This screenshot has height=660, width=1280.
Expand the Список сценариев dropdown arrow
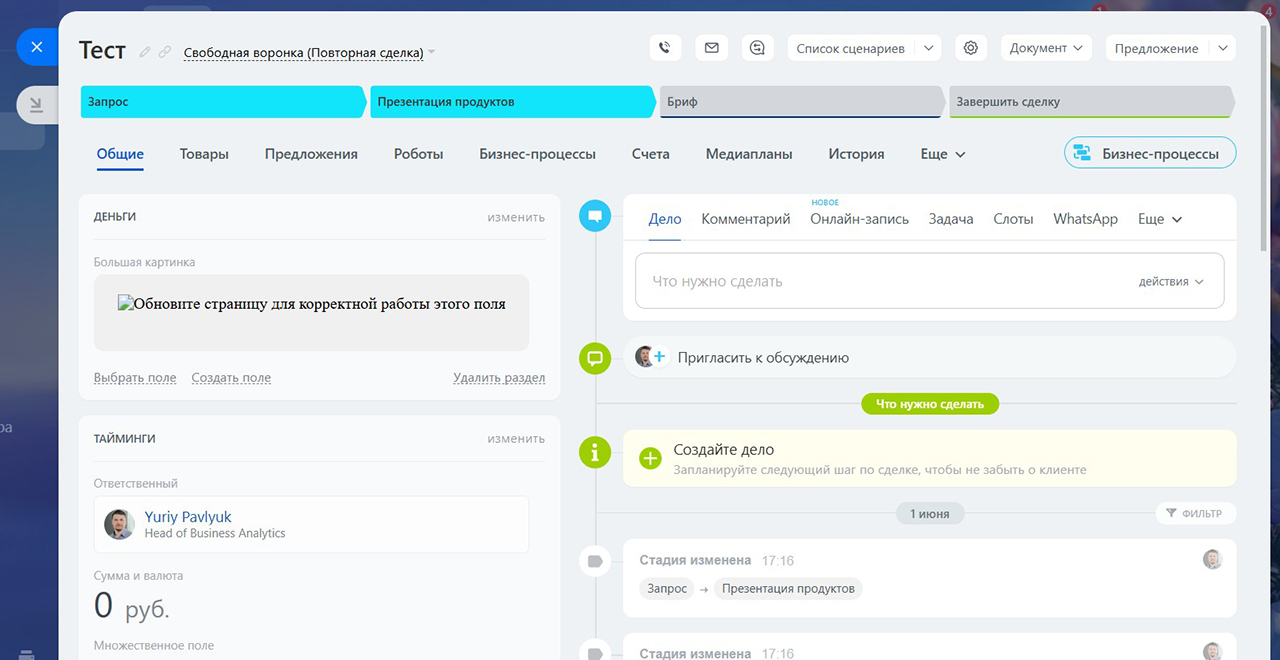(927, 48)
